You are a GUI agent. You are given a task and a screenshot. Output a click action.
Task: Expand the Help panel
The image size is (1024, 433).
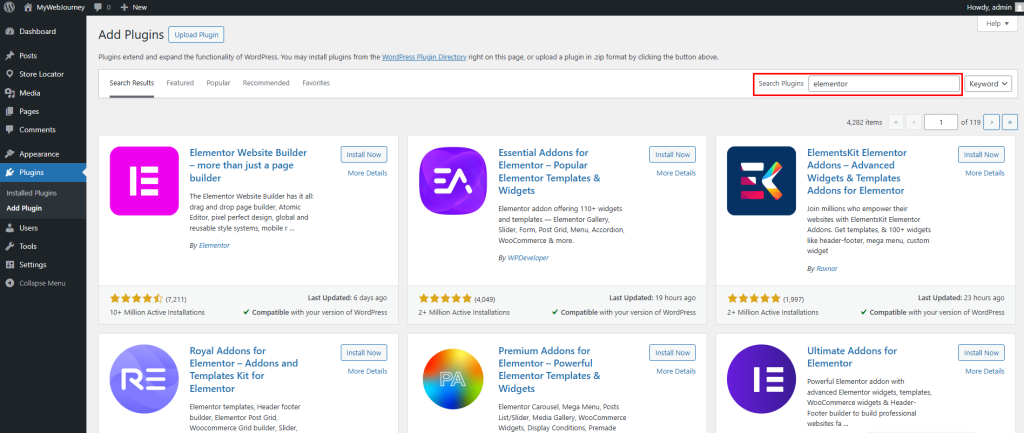997,24
